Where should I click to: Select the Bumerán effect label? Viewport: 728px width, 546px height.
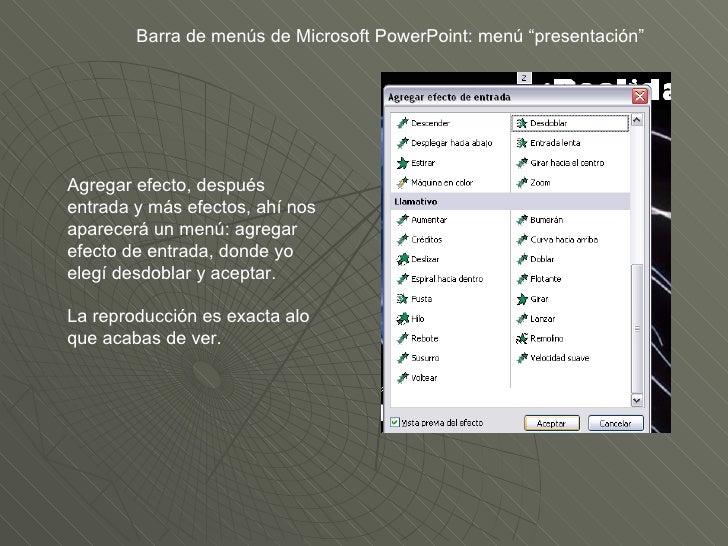547,220
